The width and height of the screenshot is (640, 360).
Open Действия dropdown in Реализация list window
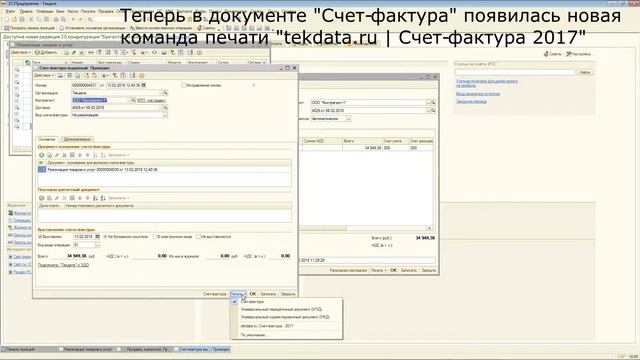(20, 53)
